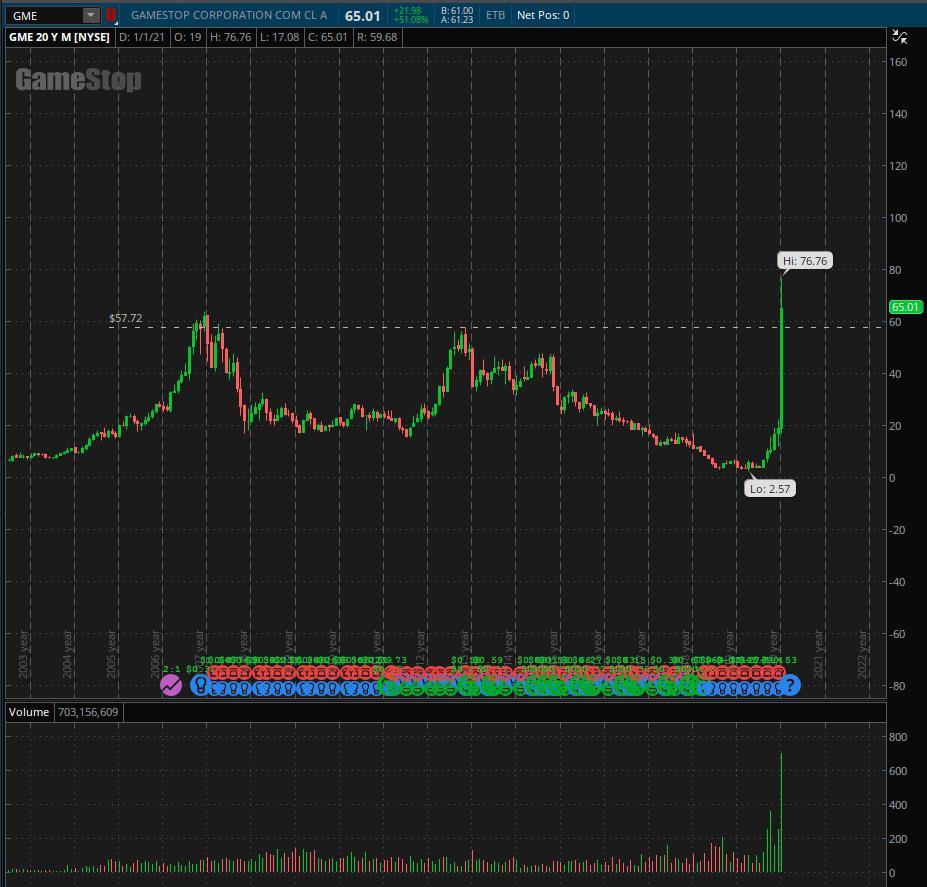The image size is (927, 887).
Task: Click the purple 2:1 stock split marker
Action: [x=171, y=684]
